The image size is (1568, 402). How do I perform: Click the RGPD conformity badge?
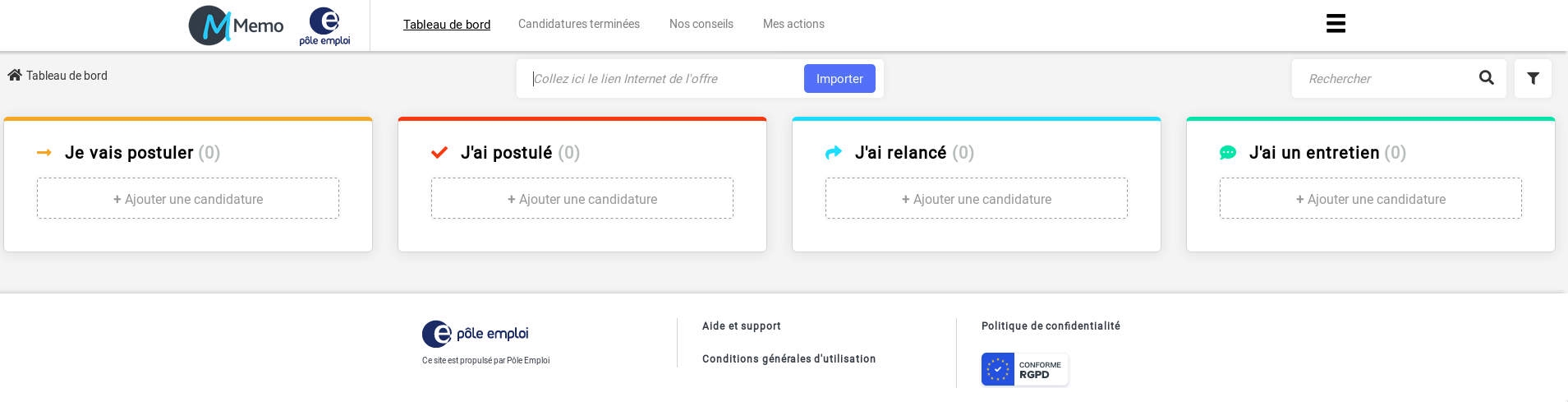(x=1024, y=370)
